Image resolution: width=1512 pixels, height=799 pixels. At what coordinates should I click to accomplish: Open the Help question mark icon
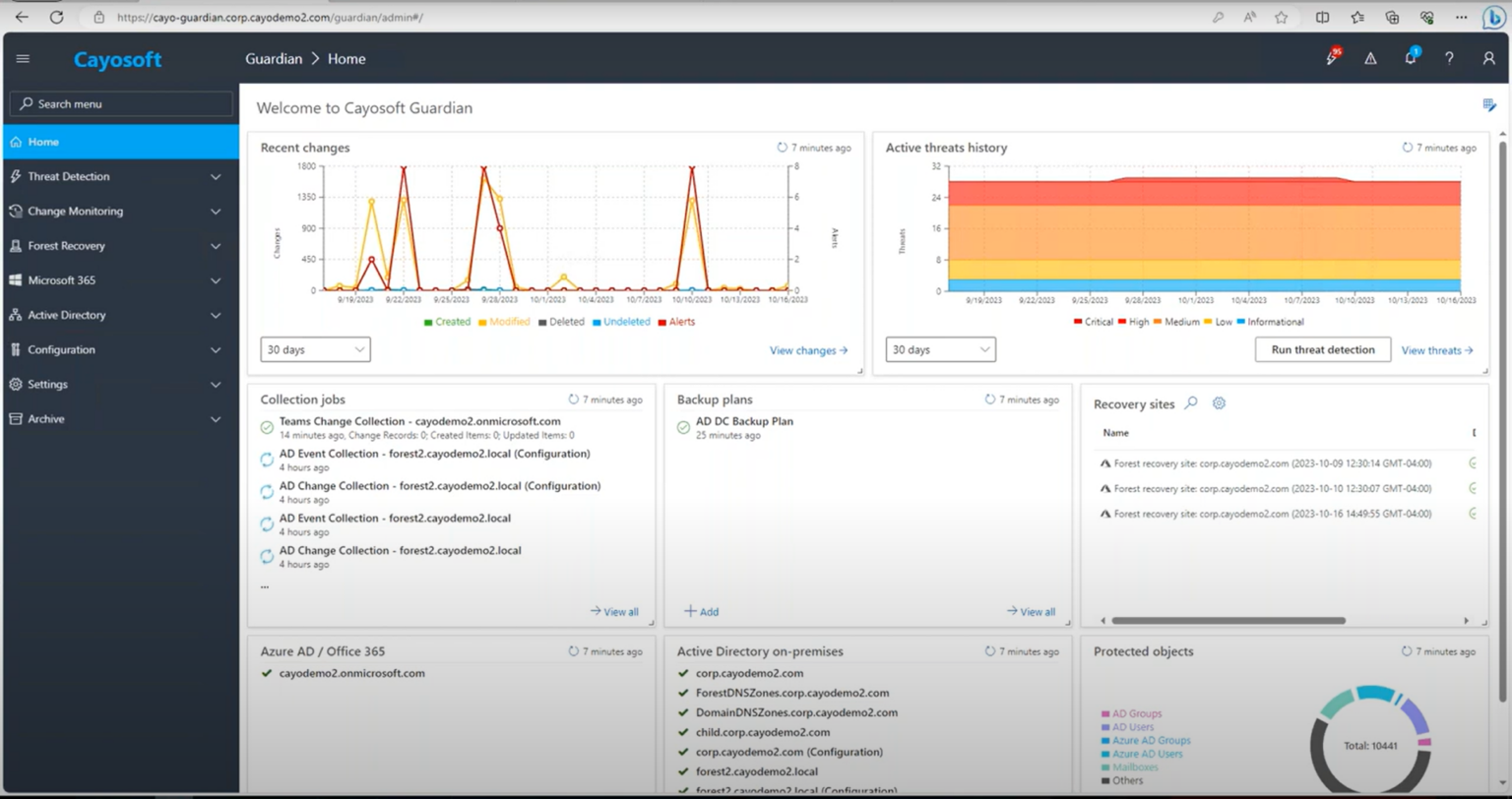[x=1449, y=58]
